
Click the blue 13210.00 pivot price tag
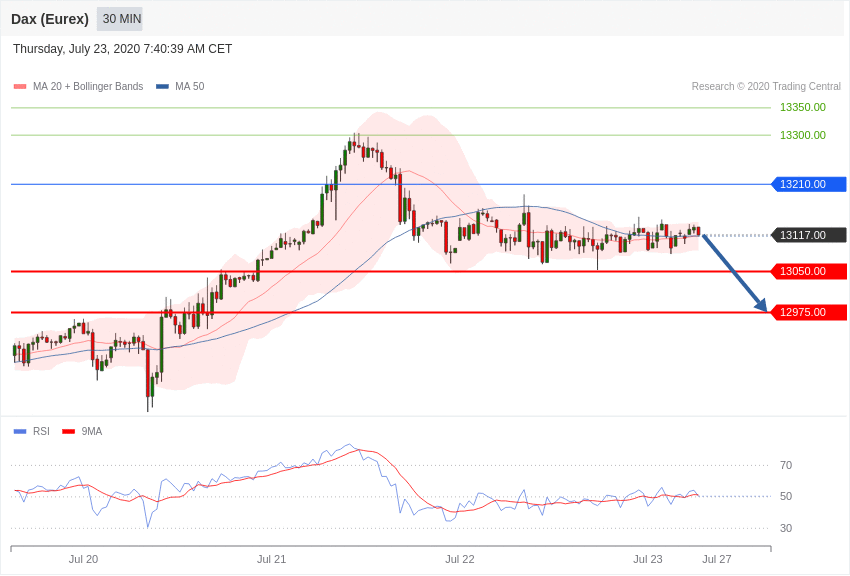[x=809, y=184]
